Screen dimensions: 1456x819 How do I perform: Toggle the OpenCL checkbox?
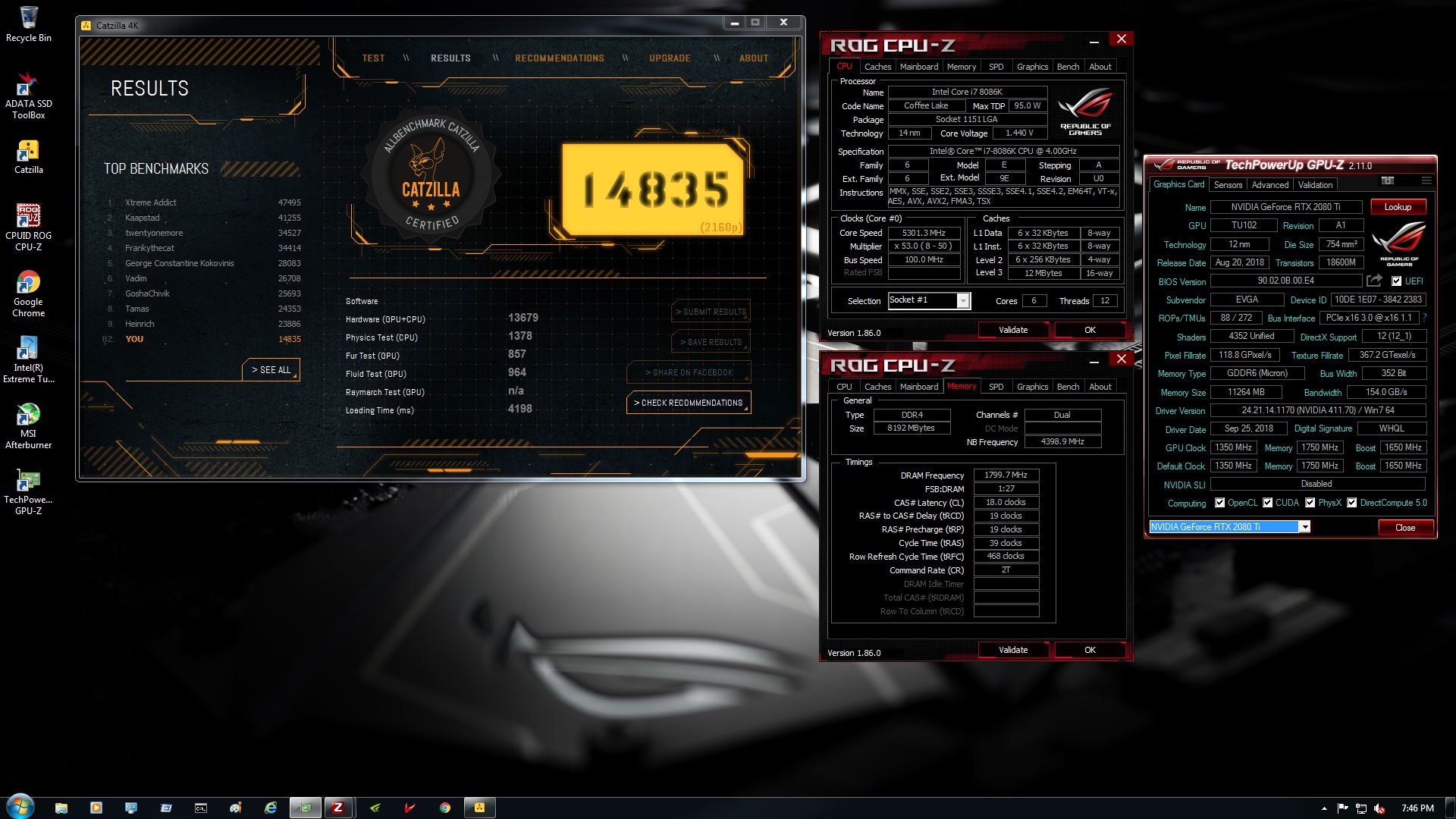[1219, 503]
